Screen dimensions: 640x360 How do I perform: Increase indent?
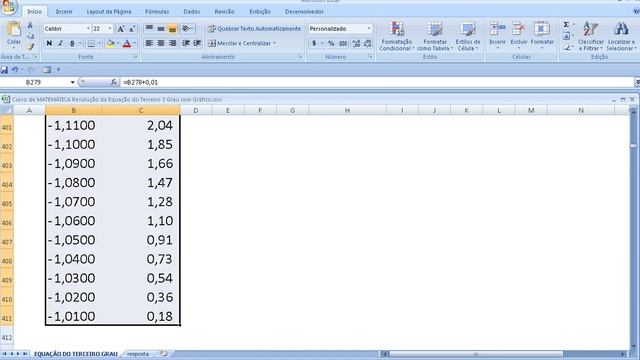coord(197,43)
